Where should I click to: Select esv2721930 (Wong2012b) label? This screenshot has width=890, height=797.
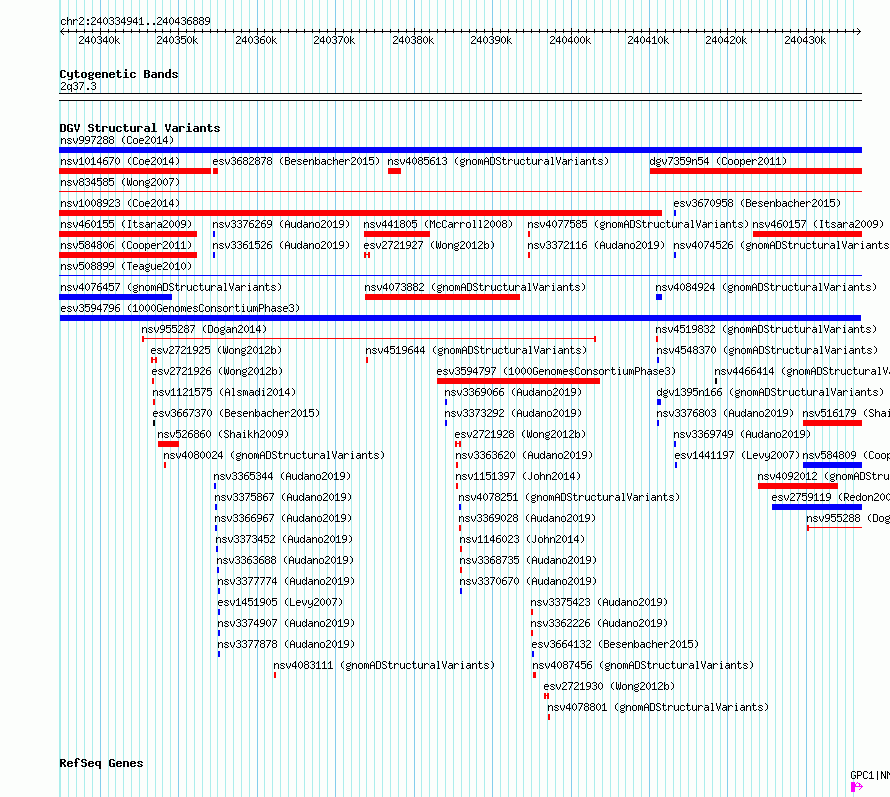pos(609,686)
